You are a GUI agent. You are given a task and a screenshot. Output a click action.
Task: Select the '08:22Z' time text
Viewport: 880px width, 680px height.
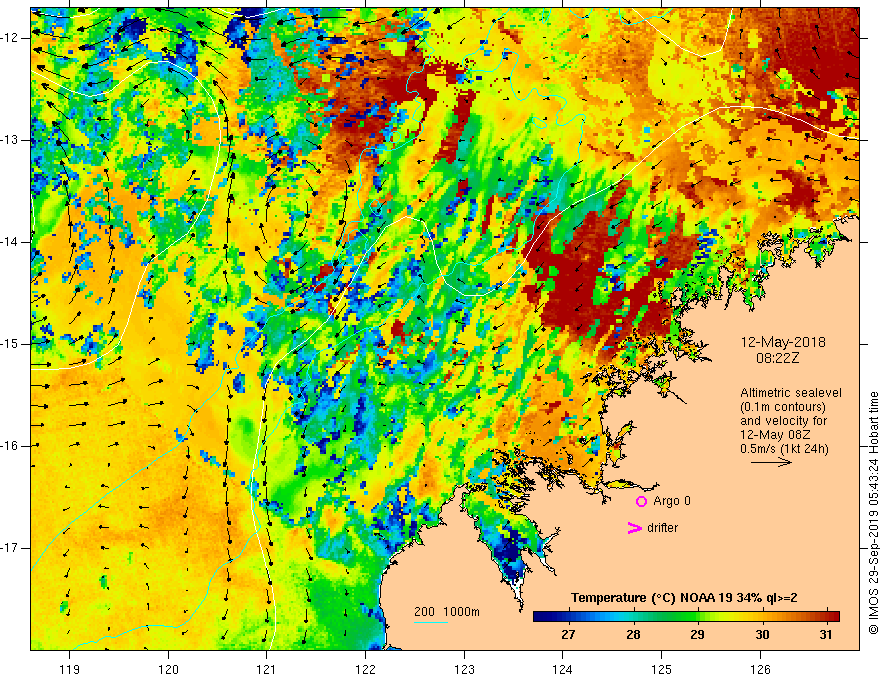coord(777,357)
